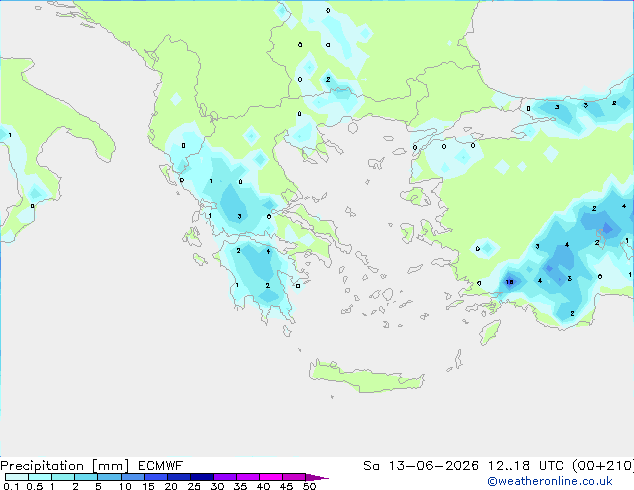Viewport: 634px width, 490px height.
Task: Select the 30–35 mm violet legend swatch
Action: click(225, 477)
